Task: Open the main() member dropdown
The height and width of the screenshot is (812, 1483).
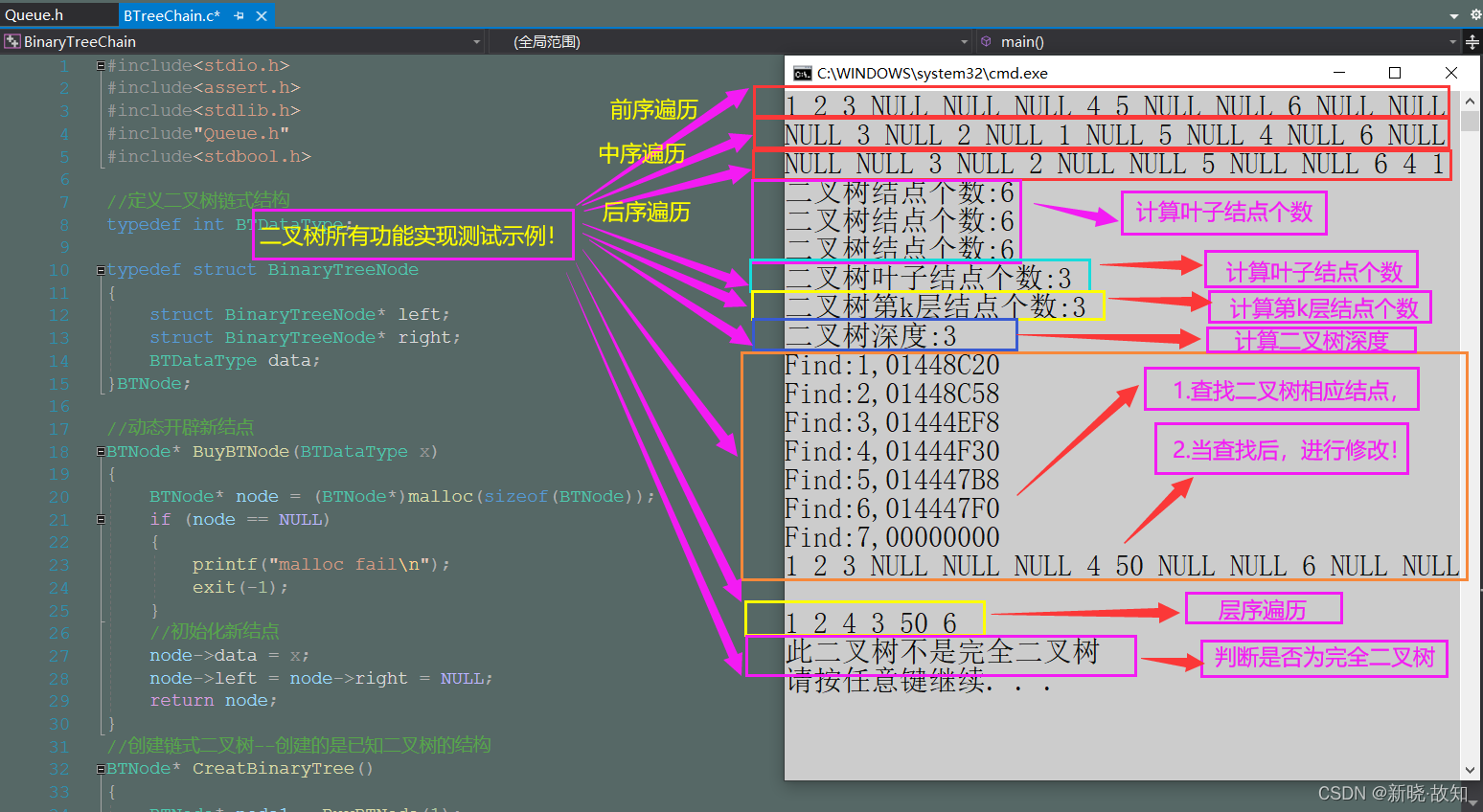Action: (1453, 42)
